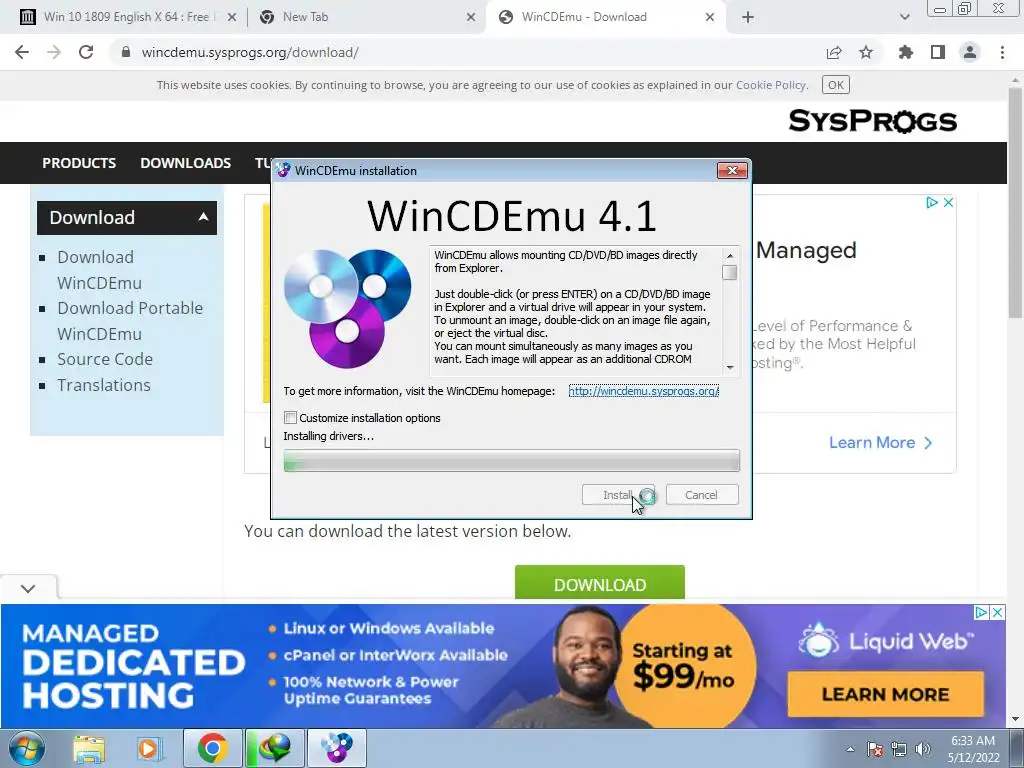This screenshot has width=1024, height=768.
Task: Share this page via address bar icon
Action: (834, 52)
